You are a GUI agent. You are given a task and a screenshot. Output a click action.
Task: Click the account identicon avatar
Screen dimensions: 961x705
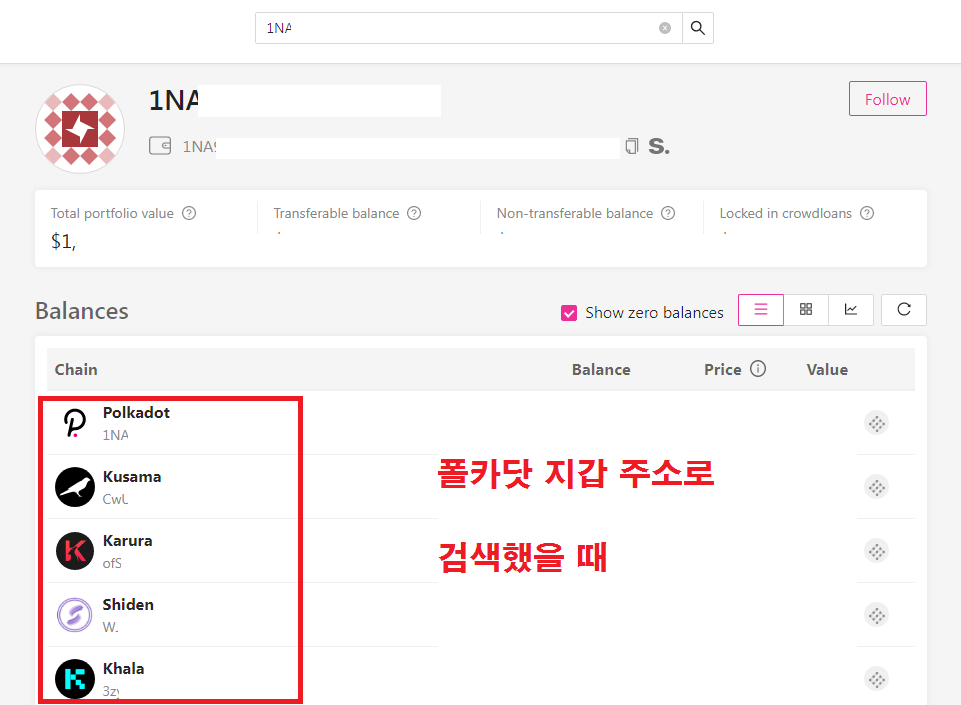80,129
